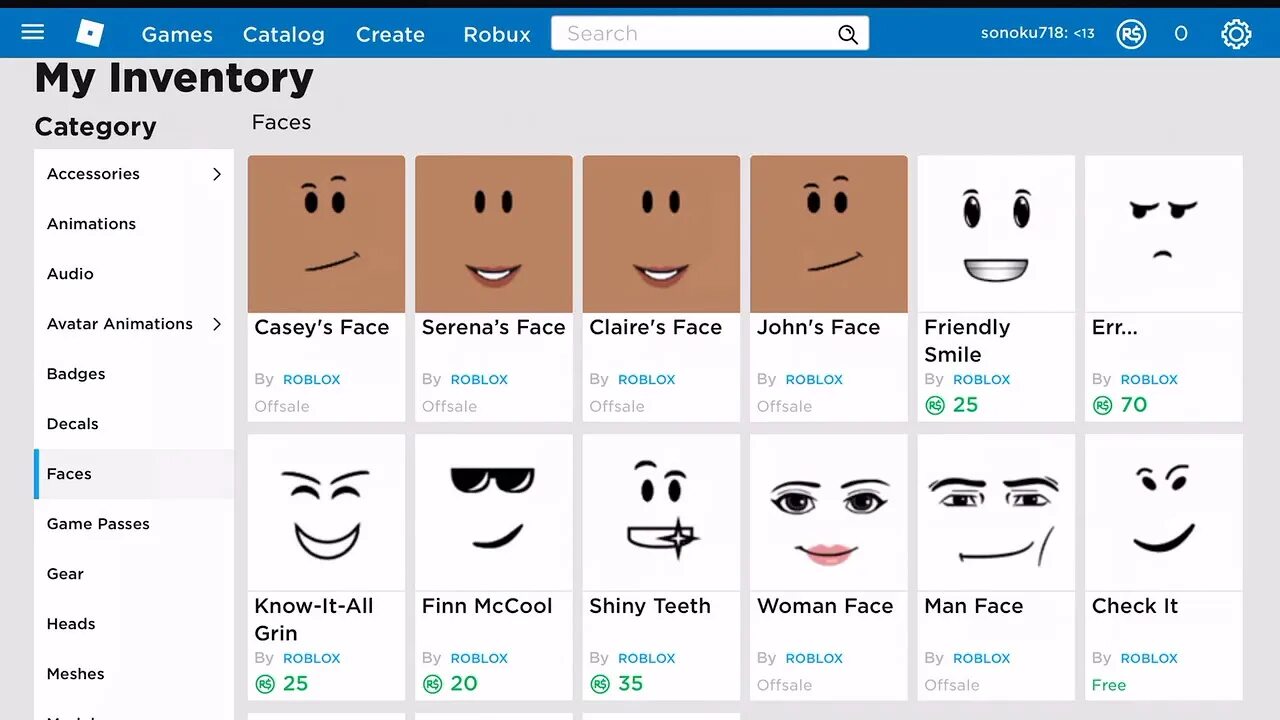Screen dimensions: 1280x720
Task: Select the Accessories category
Action: point(134,174)
